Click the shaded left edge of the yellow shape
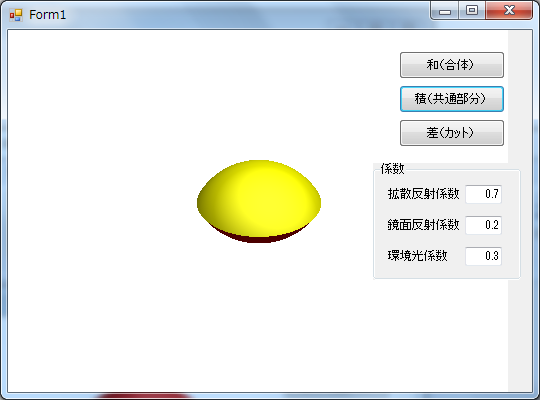Screen dimensions: 540x400 click(x=207, y=203)
